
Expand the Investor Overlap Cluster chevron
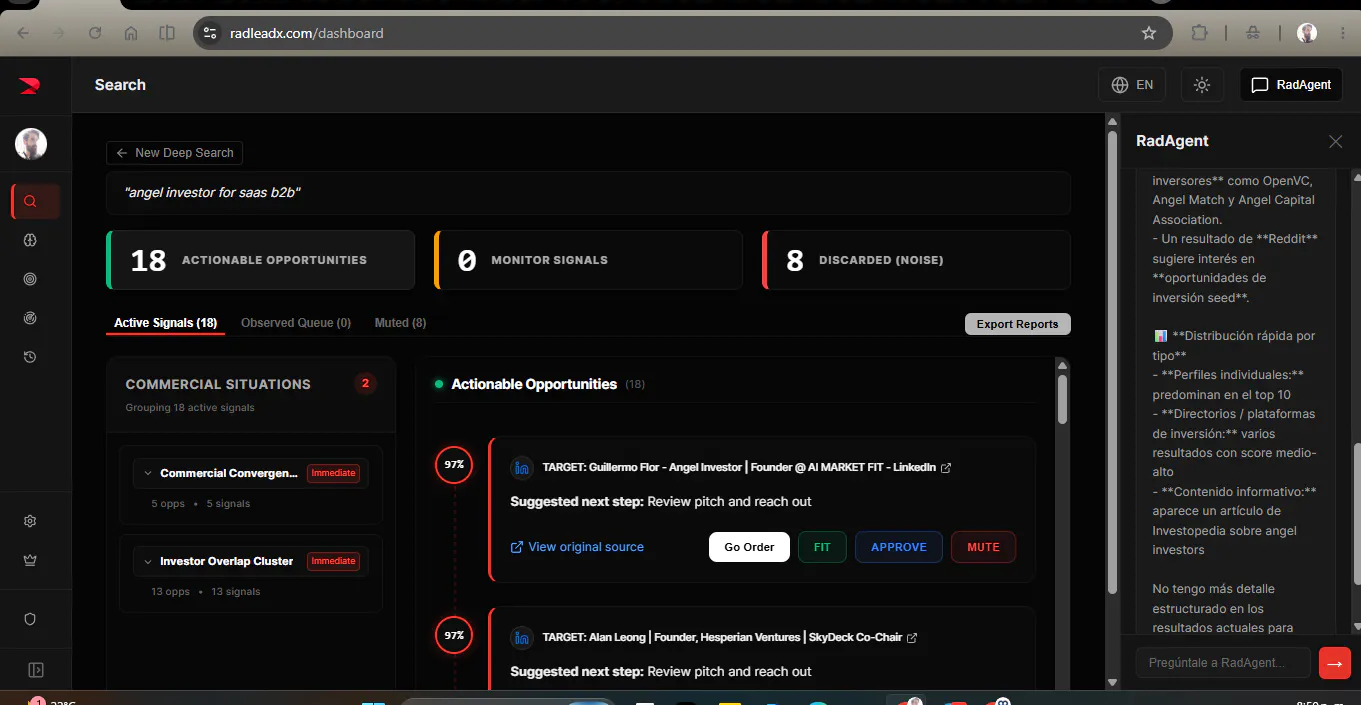point(148,561)
